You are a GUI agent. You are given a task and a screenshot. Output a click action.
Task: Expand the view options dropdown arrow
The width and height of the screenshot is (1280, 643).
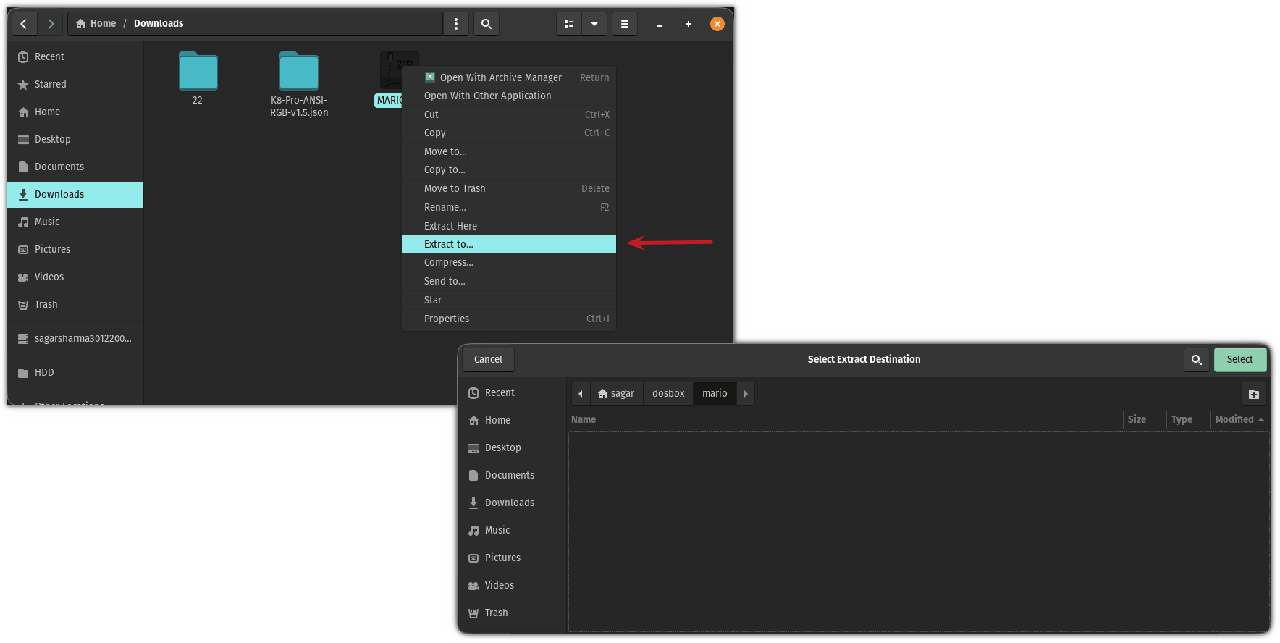[594, 23]
